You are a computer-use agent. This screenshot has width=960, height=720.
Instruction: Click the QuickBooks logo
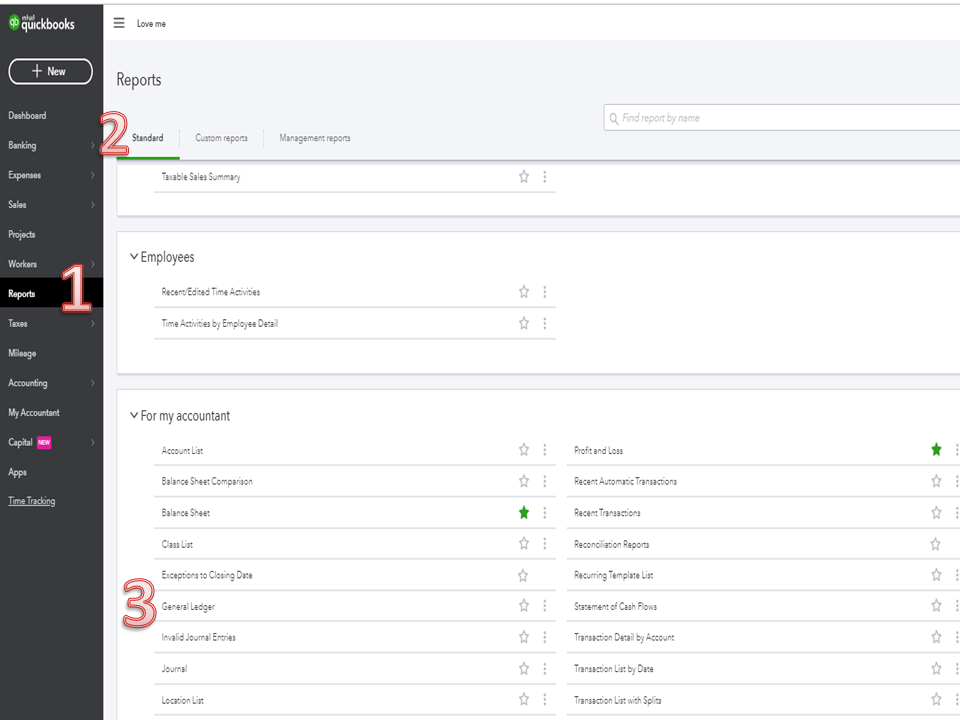pyautogui.click(x=42, y=23)
